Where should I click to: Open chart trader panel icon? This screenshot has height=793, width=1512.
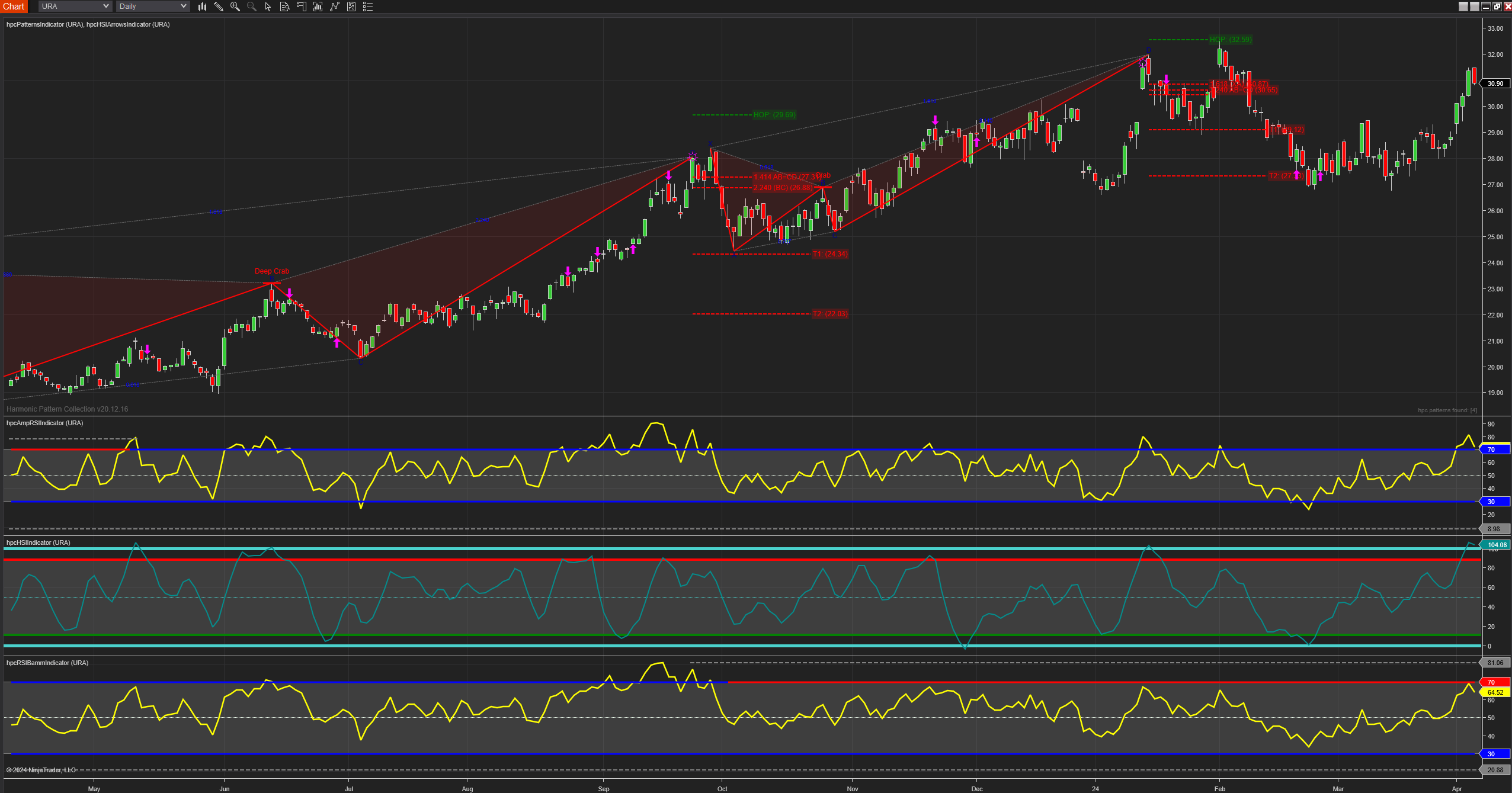[301, 7]
